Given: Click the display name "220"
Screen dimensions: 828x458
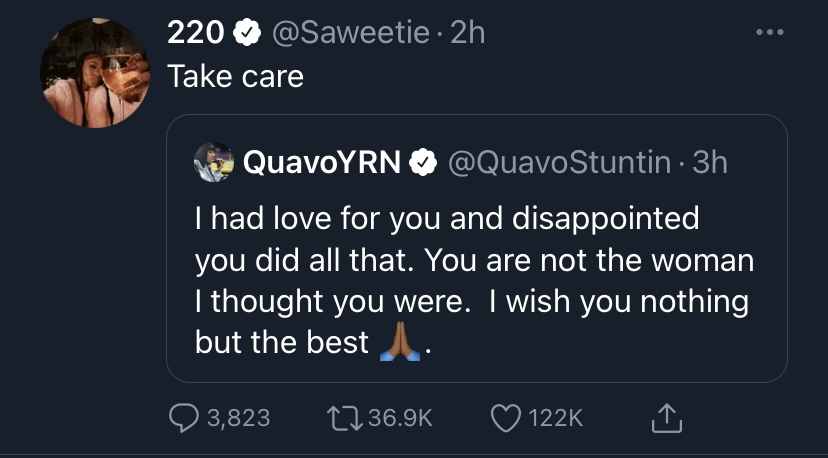Looking at the screenshot, I should point(196,32).
